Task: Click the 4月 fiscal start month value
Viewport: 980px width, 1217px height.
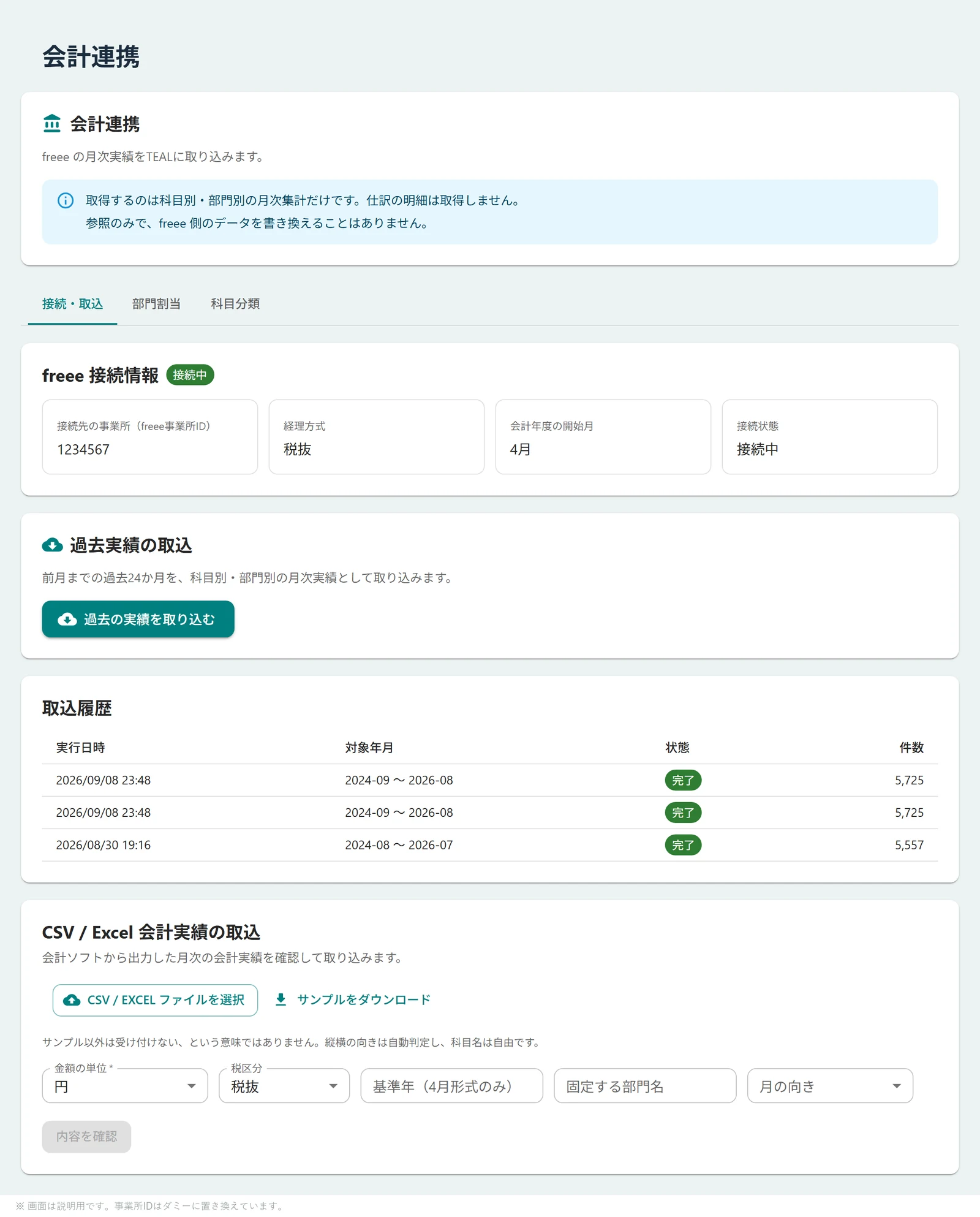Action: pos(520,450)
